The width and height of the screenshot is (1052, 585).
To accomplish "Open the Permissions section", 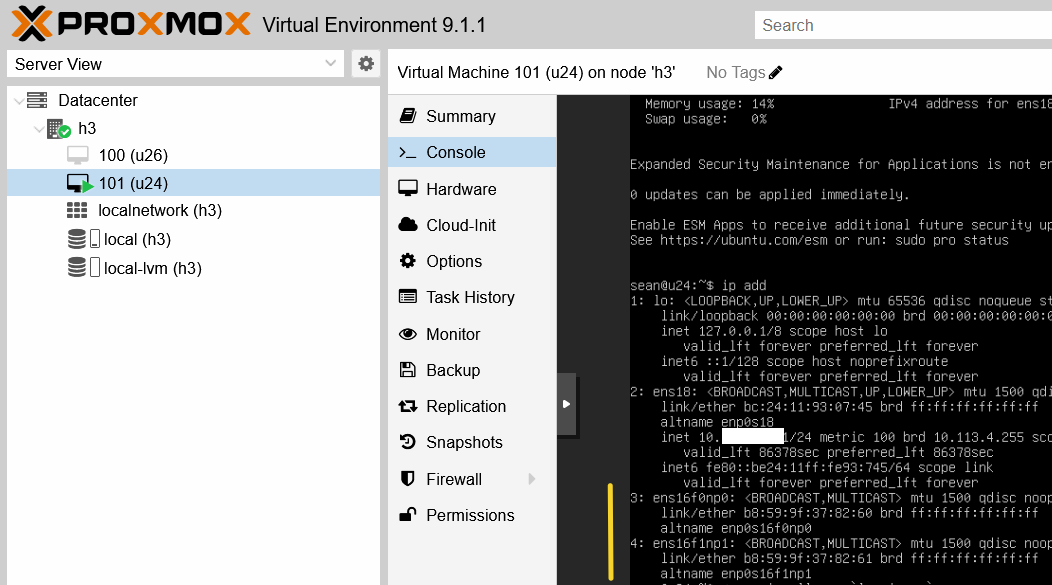I will click(x=472, y=515).
